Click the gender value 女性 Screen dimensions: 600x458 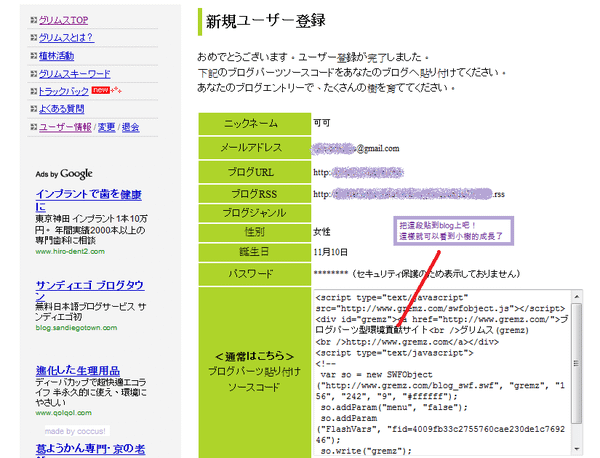321,232
